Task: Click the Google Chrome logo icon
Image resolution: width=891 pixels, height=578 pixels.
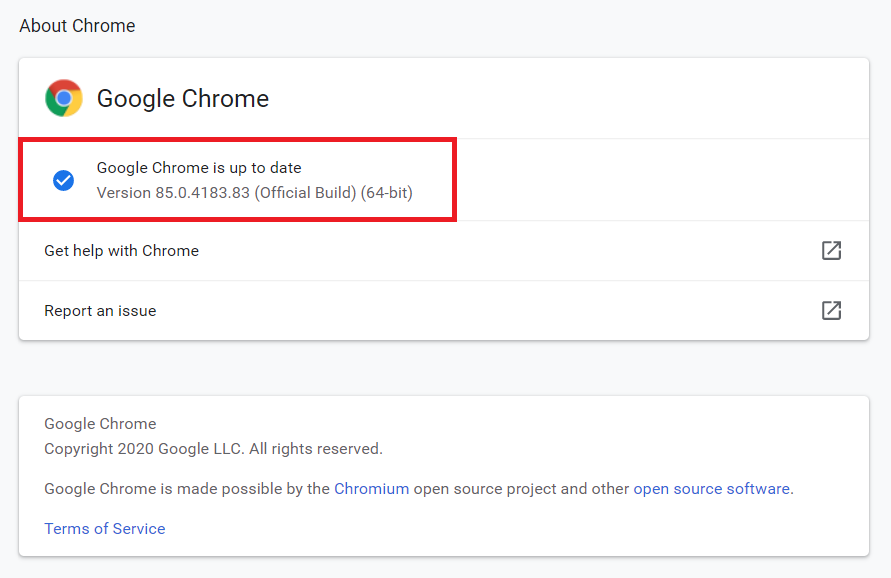Action: (64, 98)
